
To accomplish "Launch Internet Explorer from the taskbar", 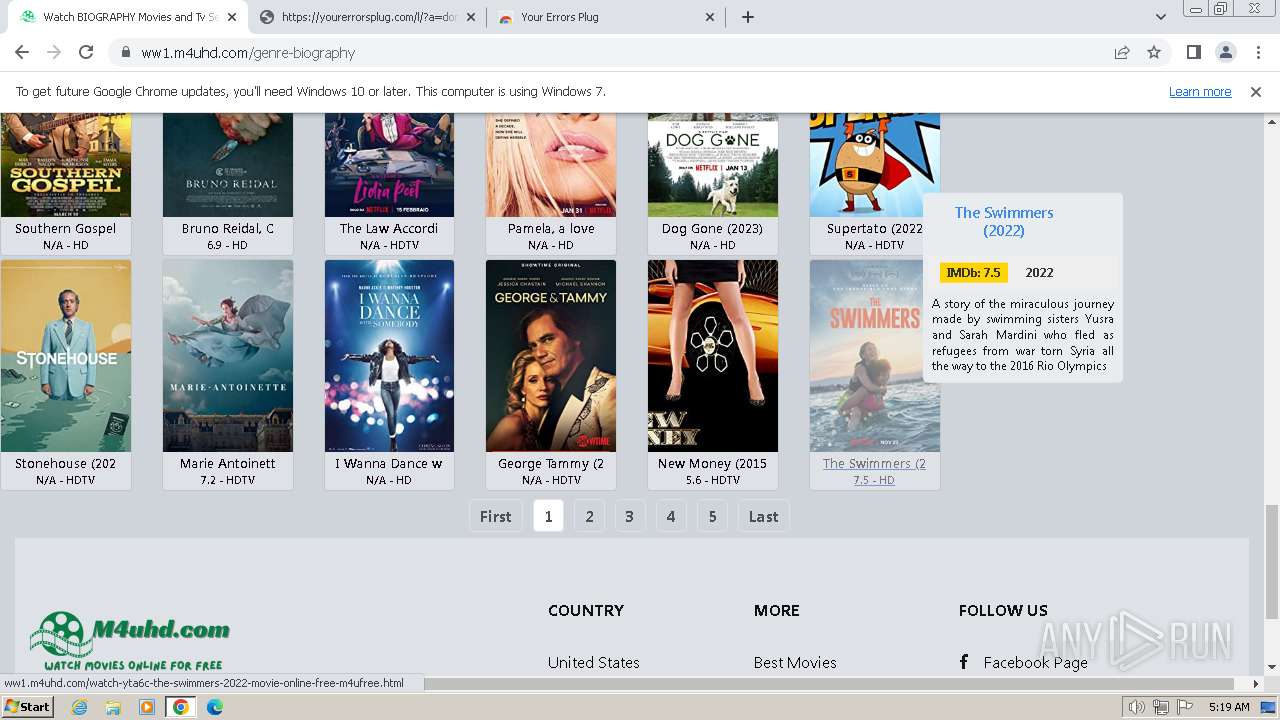I will 79,707.
